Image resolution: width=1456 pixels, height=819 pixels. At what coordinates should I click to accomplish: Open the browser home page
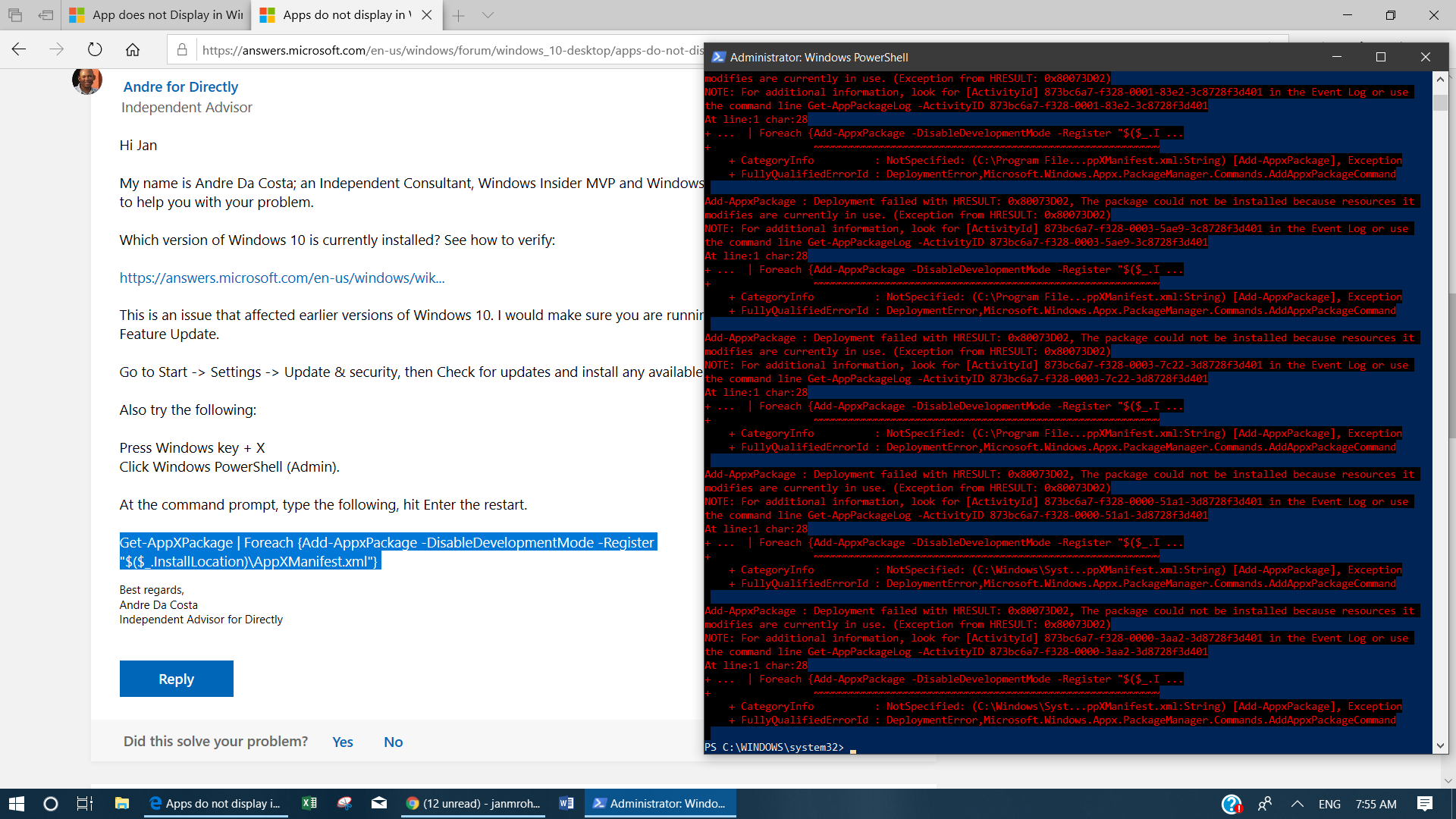[133, 49]
